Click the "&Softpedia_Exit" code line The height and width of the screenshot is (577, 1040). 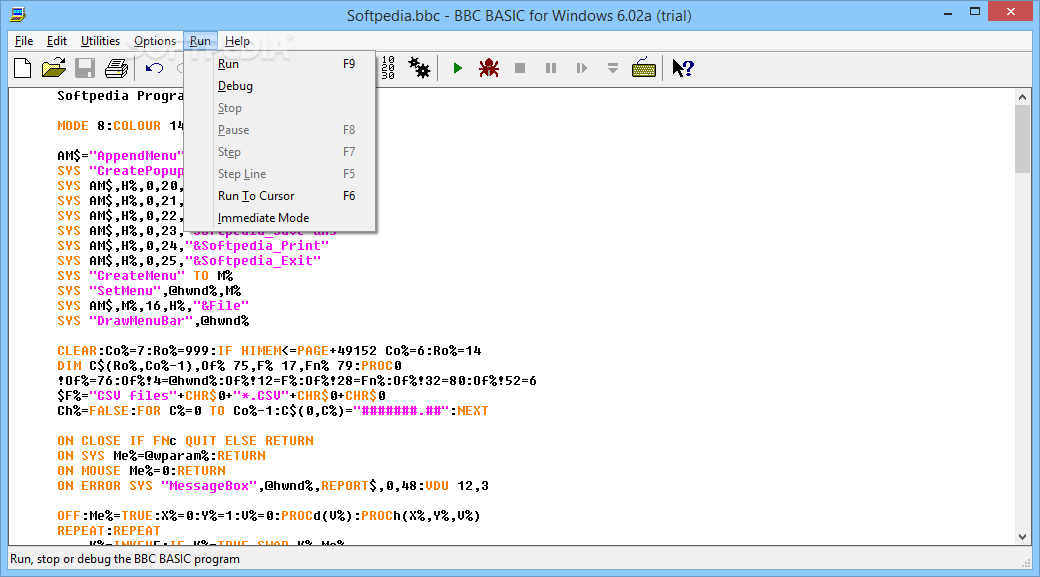(189, 261)
